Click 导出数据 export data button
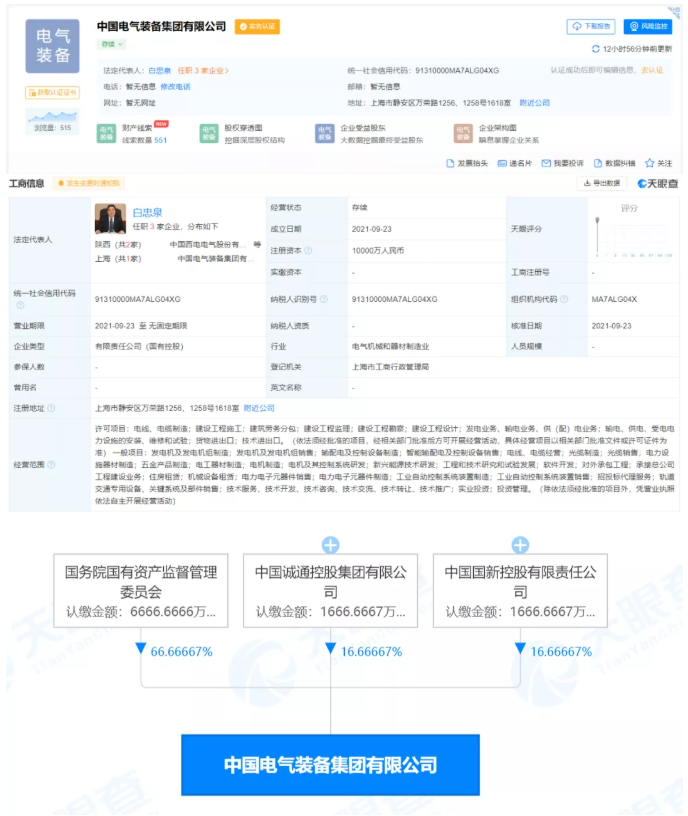Image resolution: width=688 pixels, height=816 pixels. coord(601,183)
